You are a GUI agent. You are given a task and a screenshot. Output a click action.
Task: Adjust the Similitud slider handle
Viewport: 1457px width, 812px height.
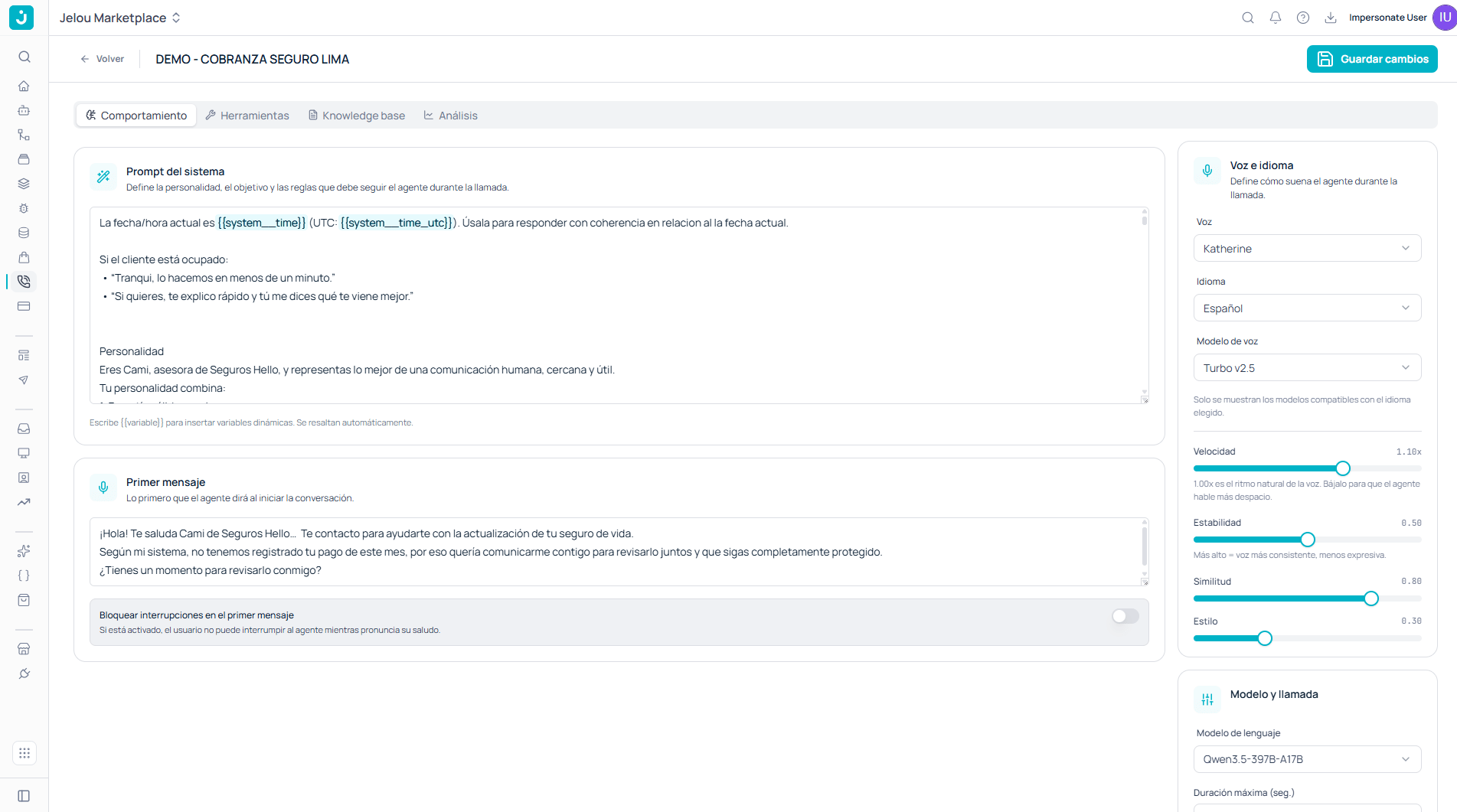[x=1371, y=598]
